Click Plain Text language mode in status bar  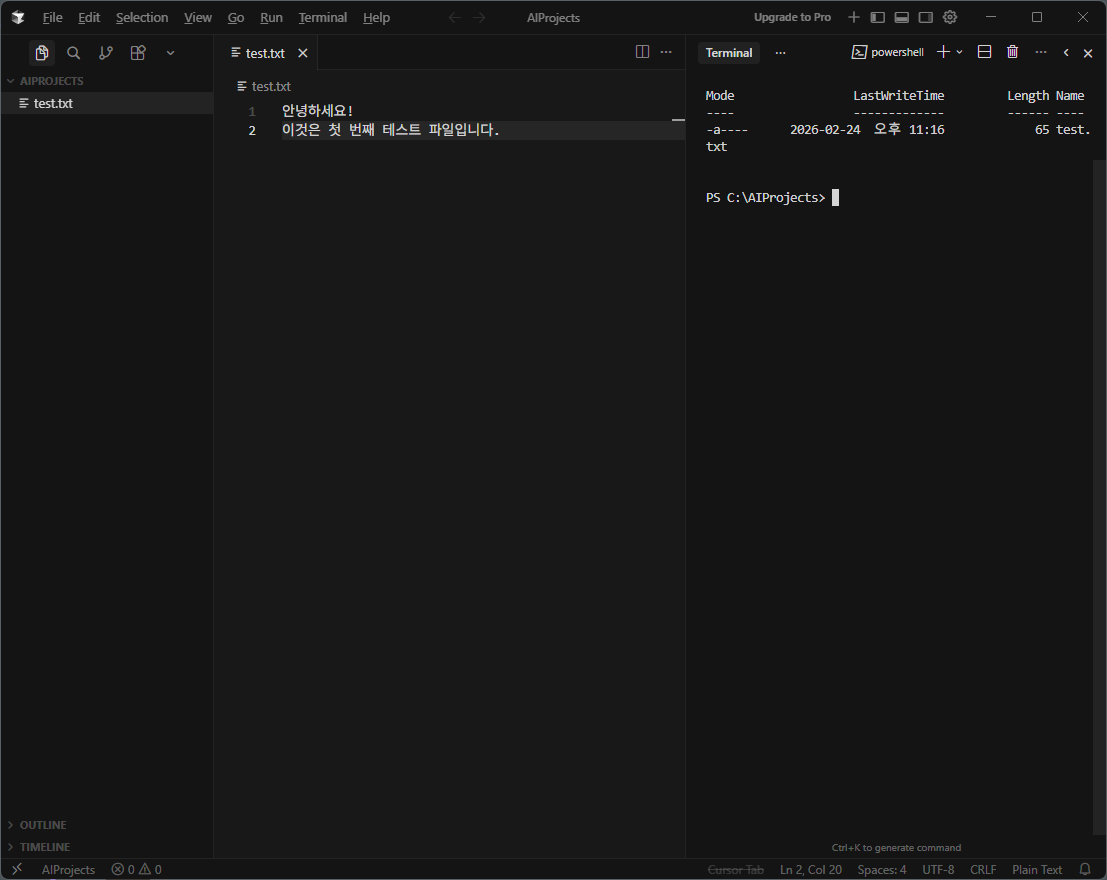[1037, 869]
